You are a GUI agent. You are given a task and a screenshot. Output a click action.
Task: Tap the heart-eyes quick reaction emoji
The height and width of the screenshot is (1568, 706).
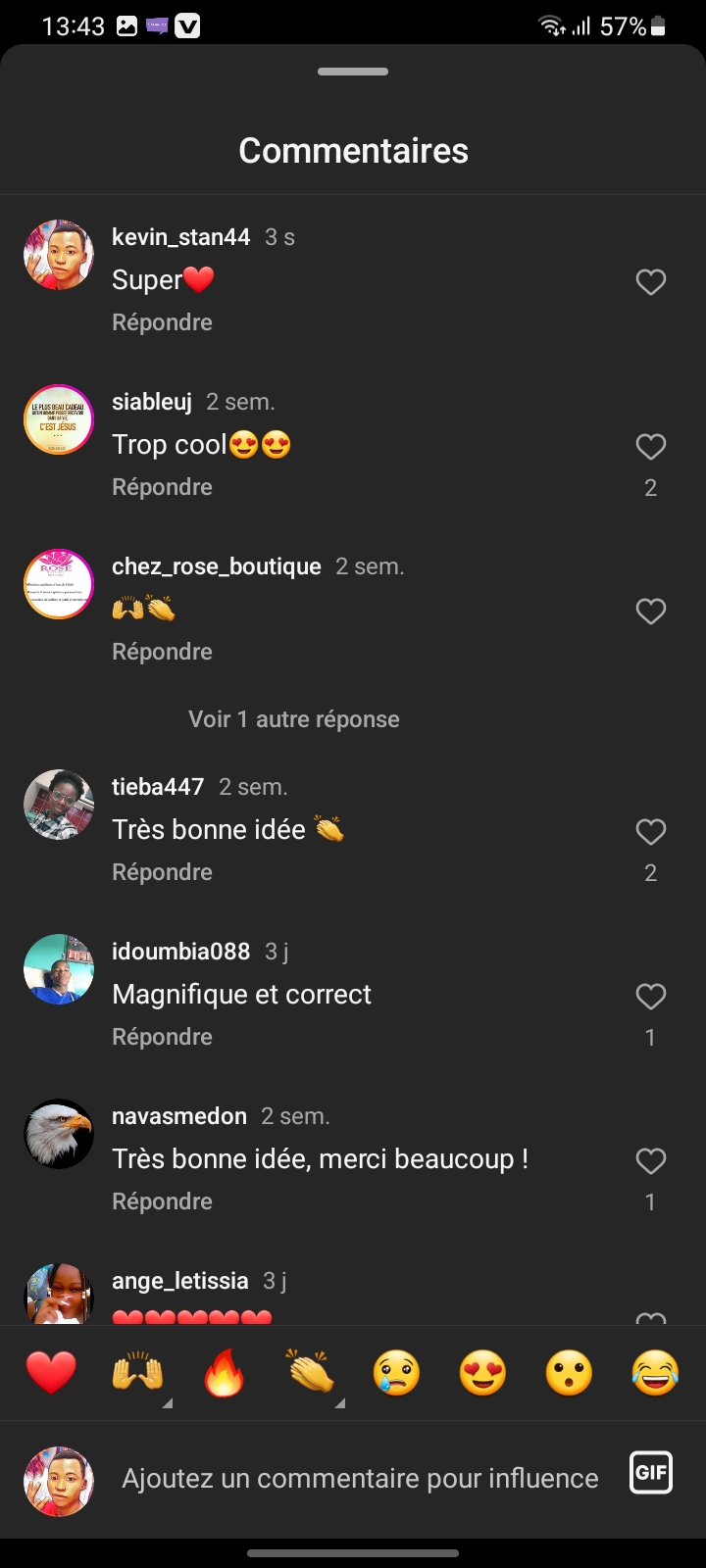pos(482,1372)
